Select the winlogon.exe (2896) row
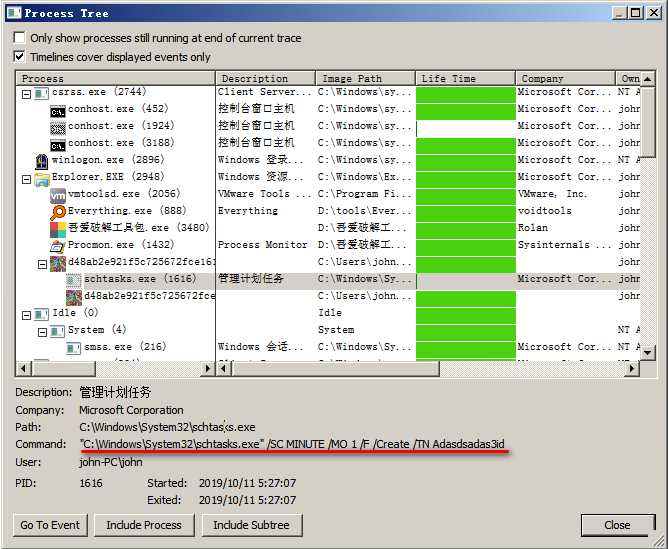Viewport: 668px width, 549px height. coord(328,161)
